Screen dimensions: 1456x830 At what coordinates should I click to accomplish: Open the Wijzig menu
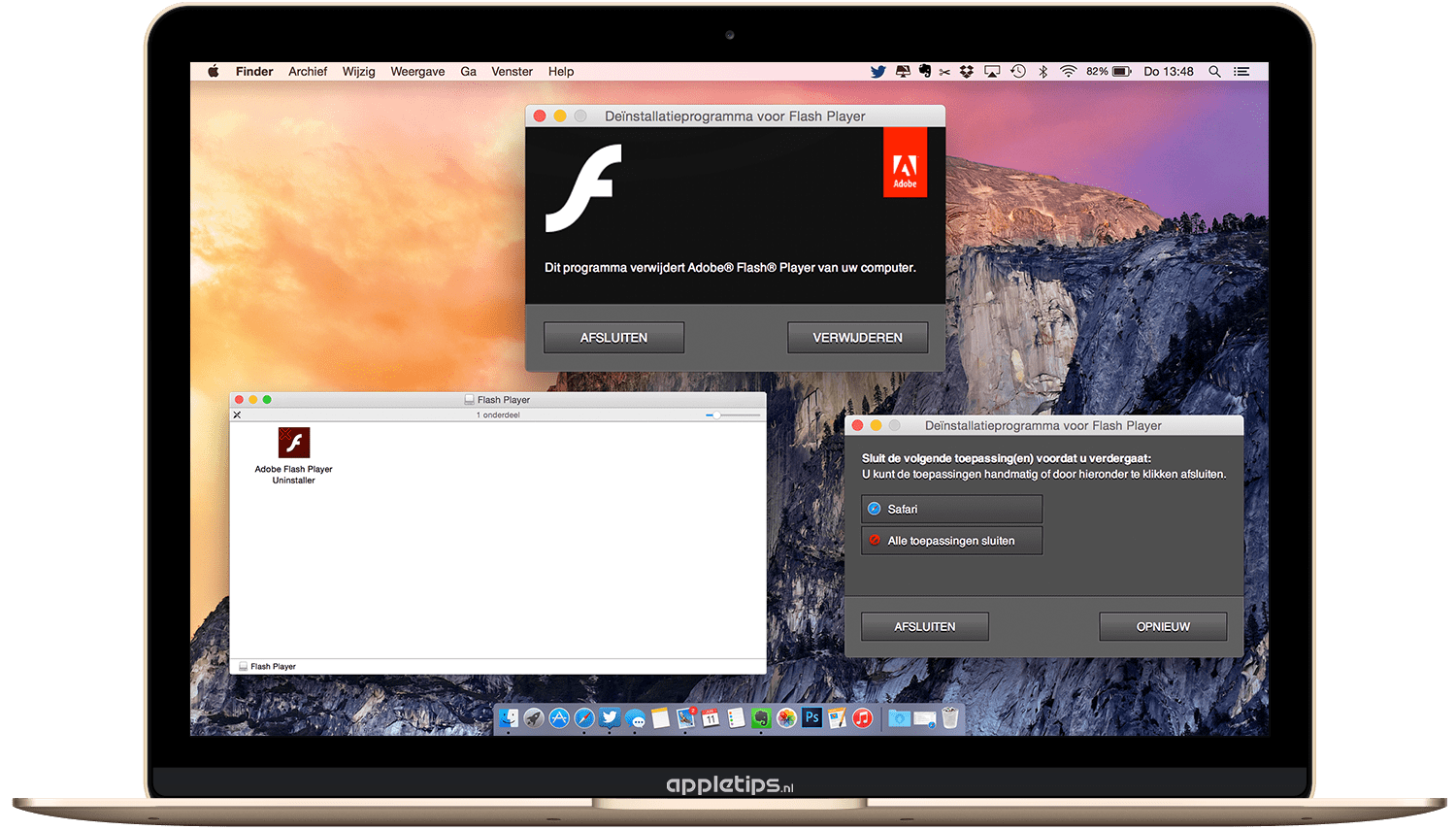coord(358,71)
